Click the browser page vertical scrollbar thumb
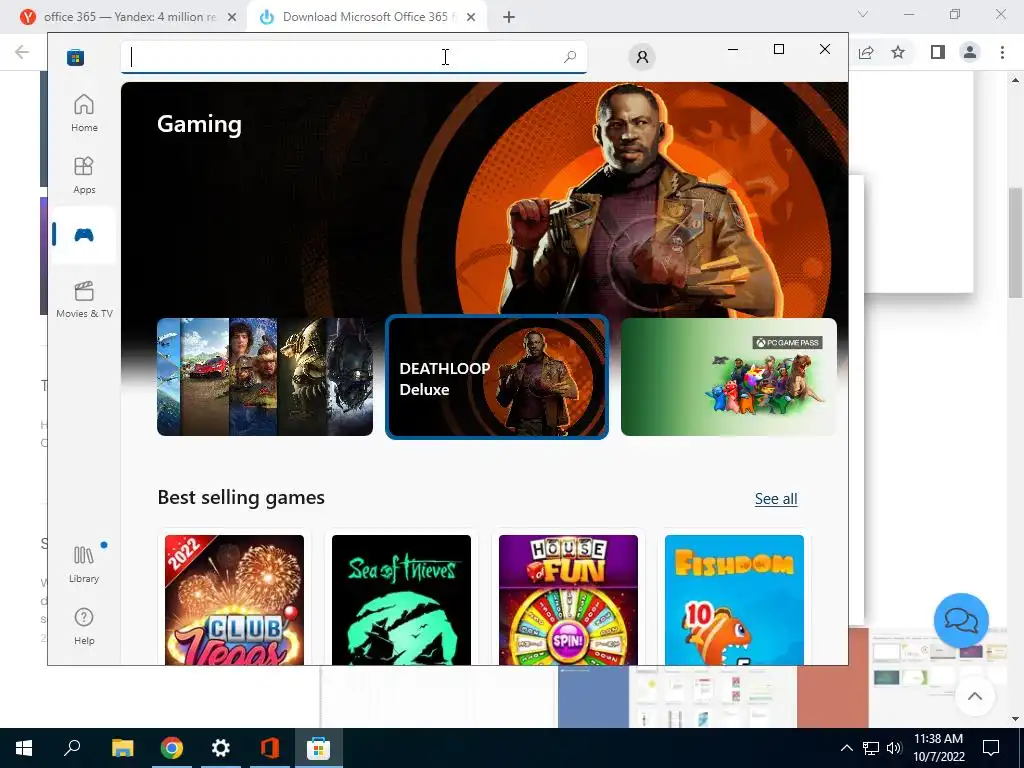Viewport: 1024px width, 768px height. tap(1015, 242)
